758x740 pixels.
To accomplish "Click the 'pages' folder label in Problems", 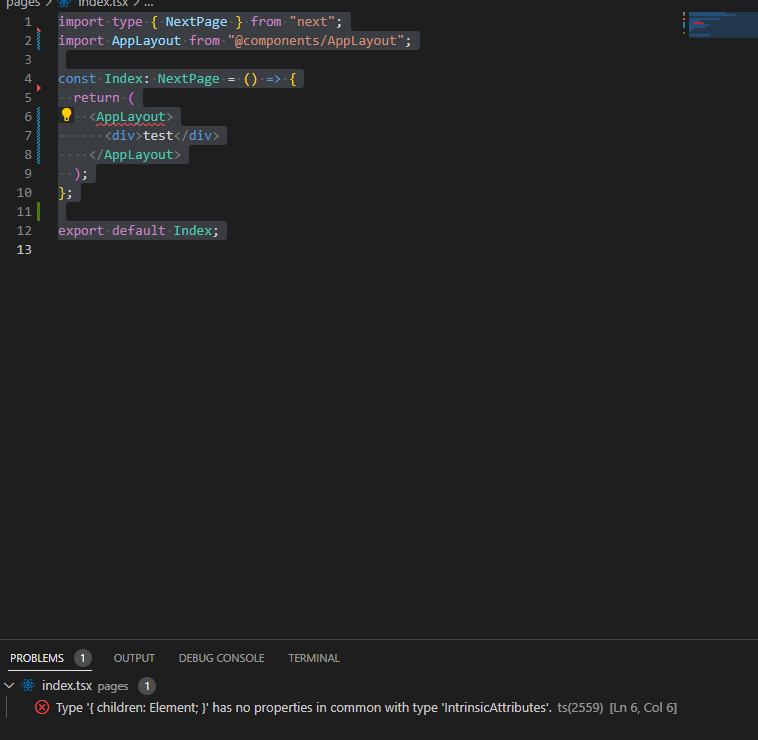I will click(x=113, y=686).
